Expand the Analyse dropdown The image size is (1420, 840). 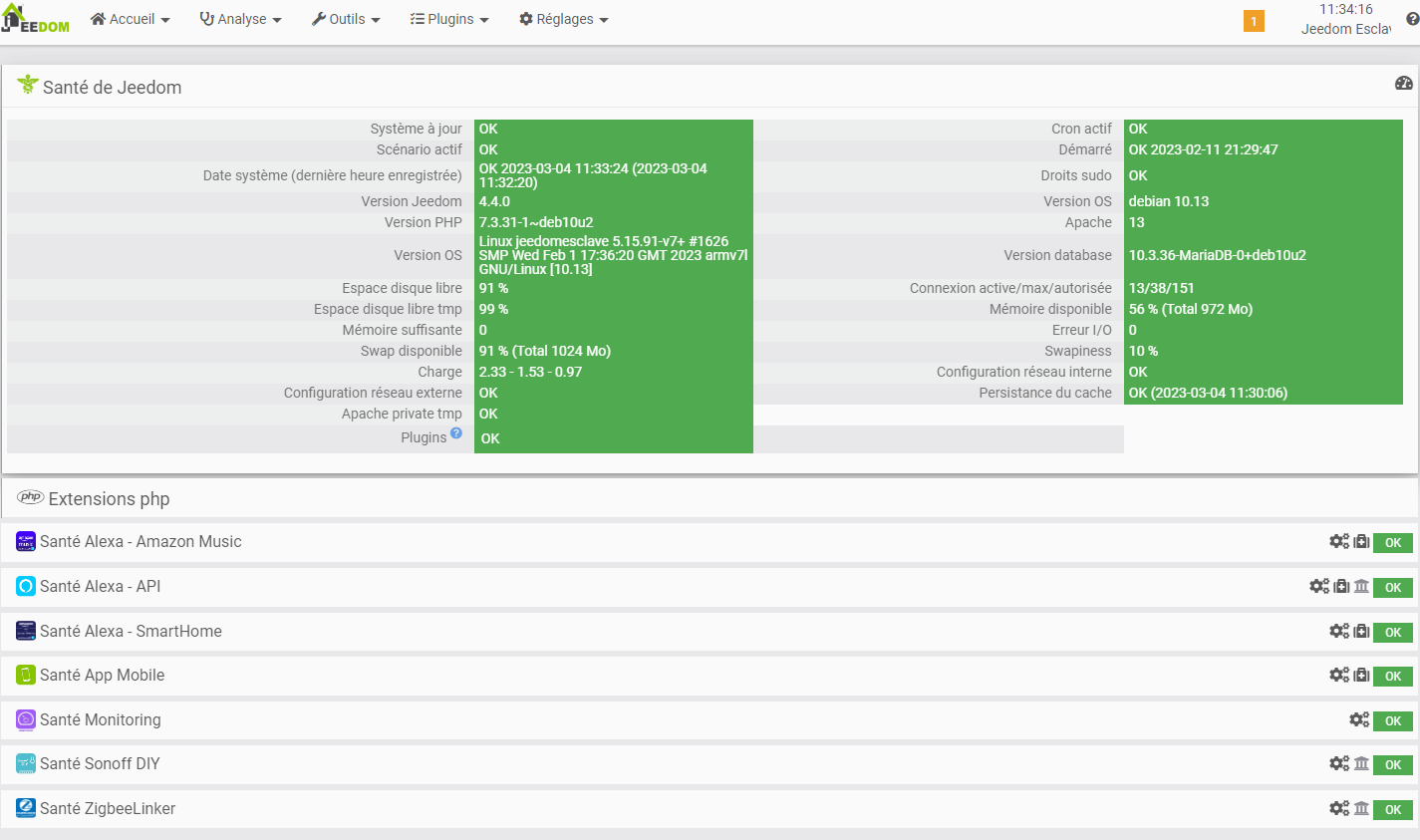click(x=240, y=18)
